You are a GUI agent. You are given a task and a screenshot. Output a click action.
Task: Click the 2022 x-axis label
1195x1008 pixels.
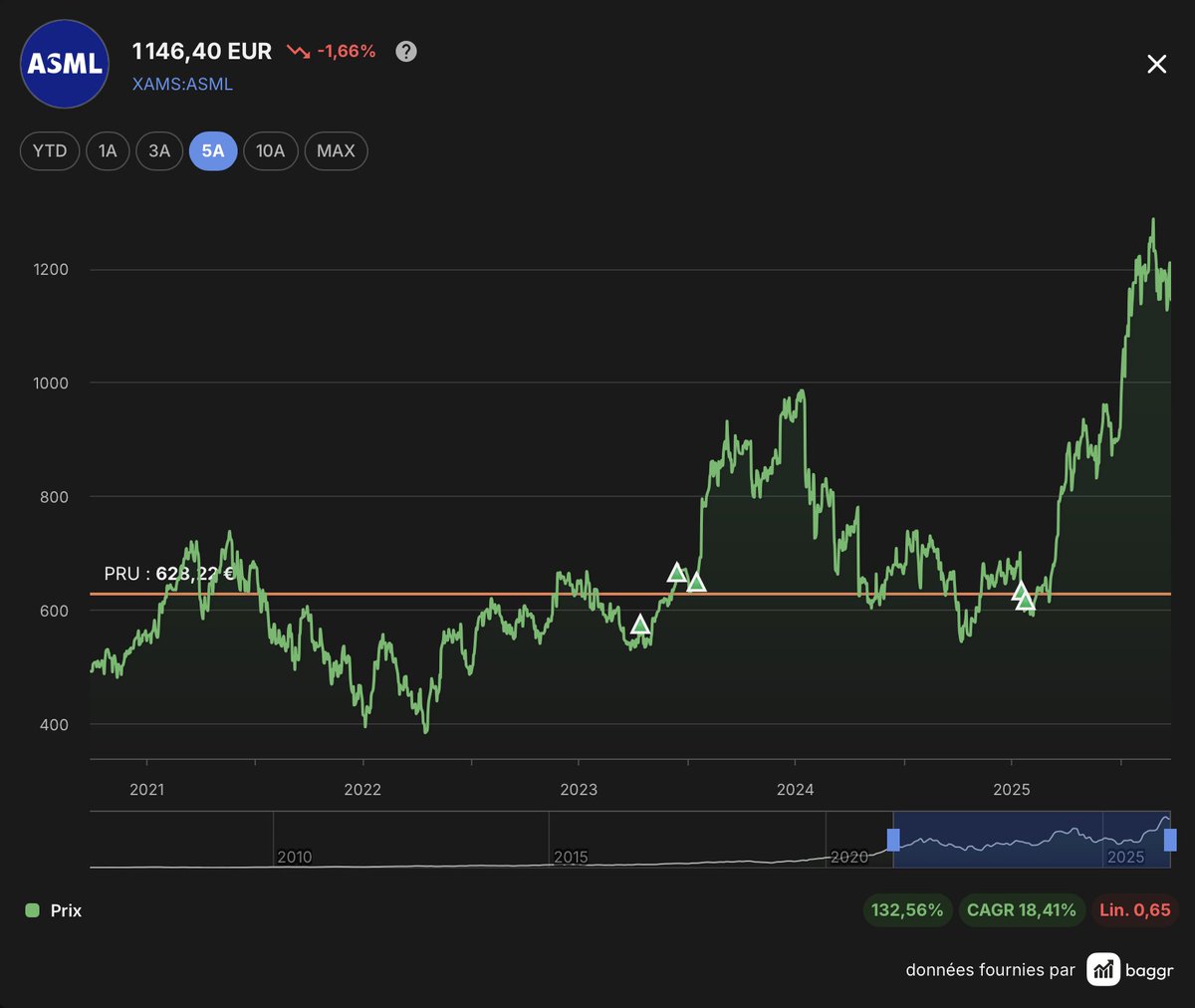point(362,790)
